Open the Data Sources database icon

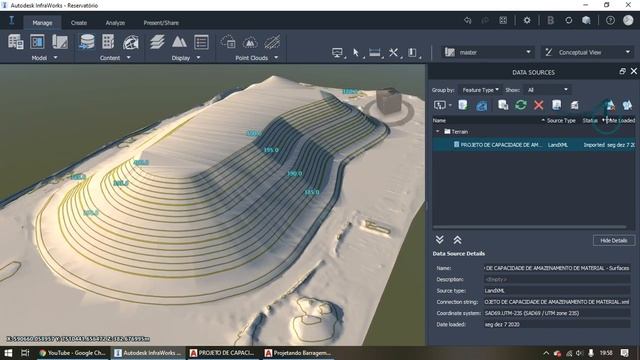(87, 42)
